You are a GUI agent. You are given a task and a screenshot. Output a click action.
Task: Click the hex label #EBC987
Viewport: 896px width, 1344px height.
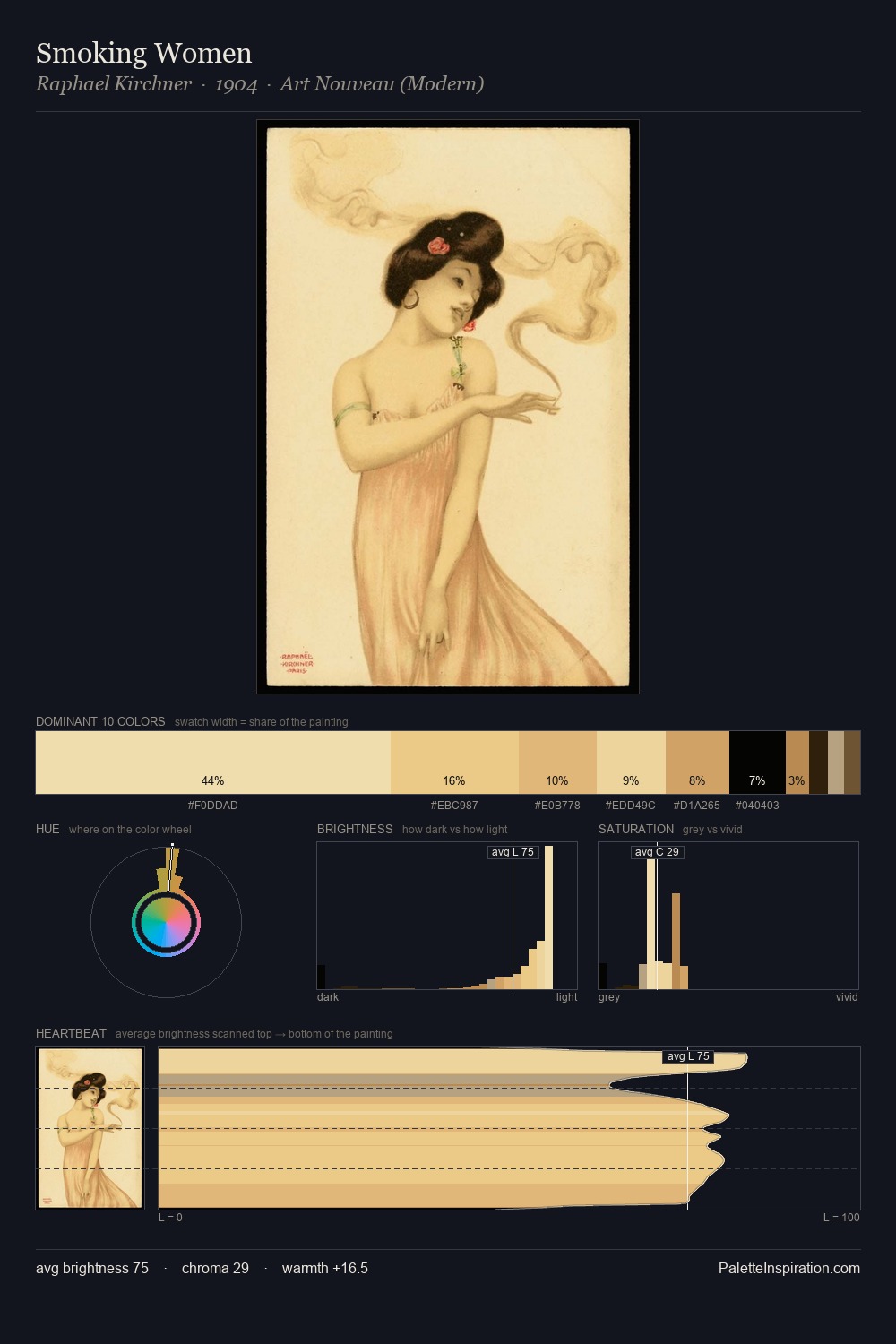pyautogui.click(x=454, y=806)
